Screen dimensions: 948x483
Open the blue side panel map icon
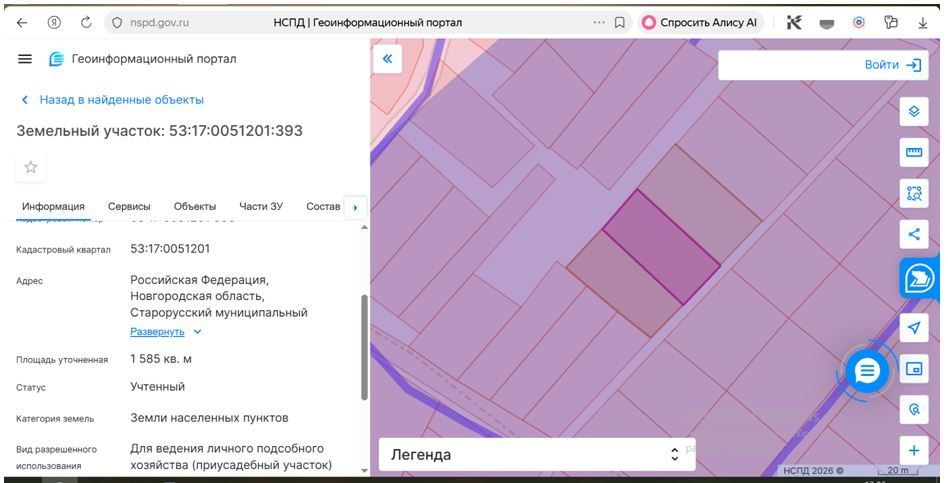[x=919, y=279]
